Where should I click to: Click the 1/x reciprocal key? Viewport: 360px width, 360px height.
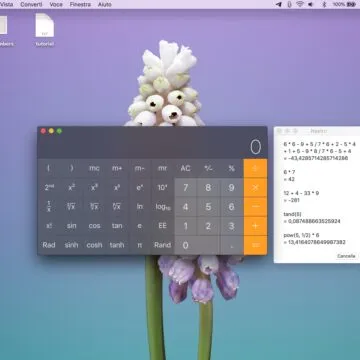point(49,207)
